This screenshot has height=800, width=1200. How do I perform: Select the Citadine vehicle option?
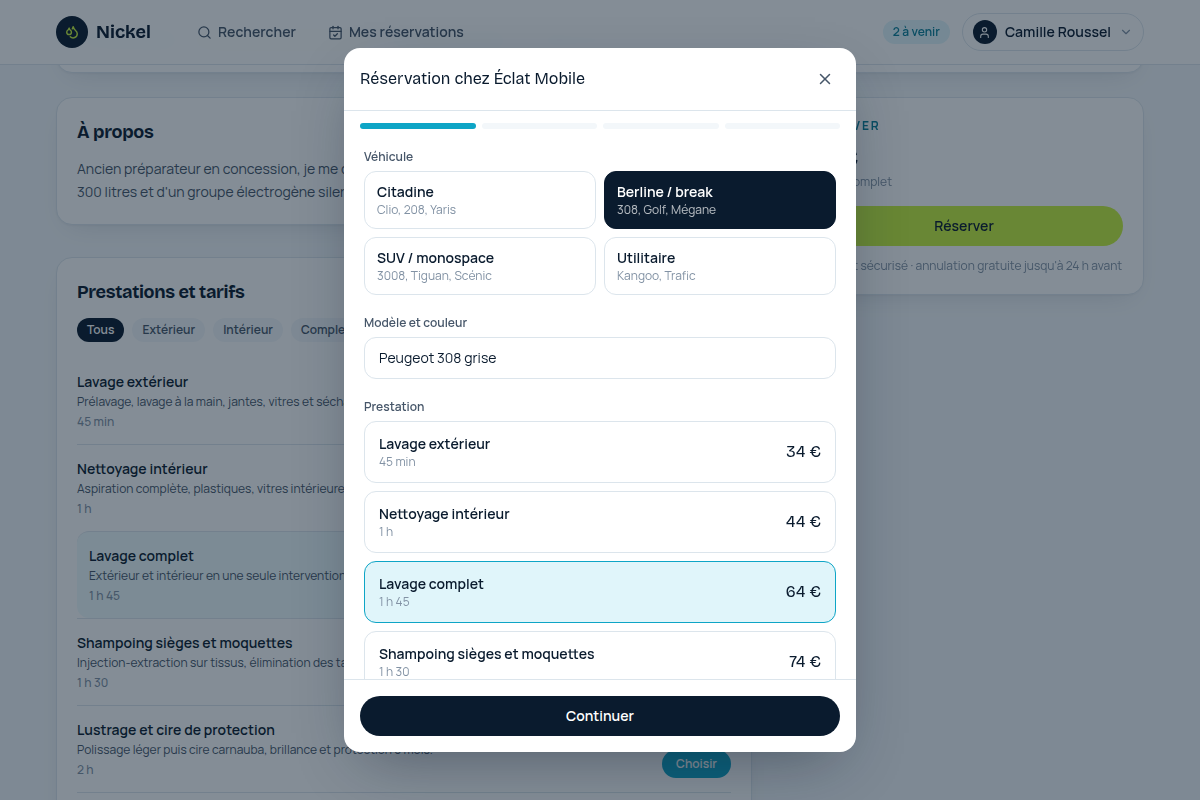coord(480,200)
